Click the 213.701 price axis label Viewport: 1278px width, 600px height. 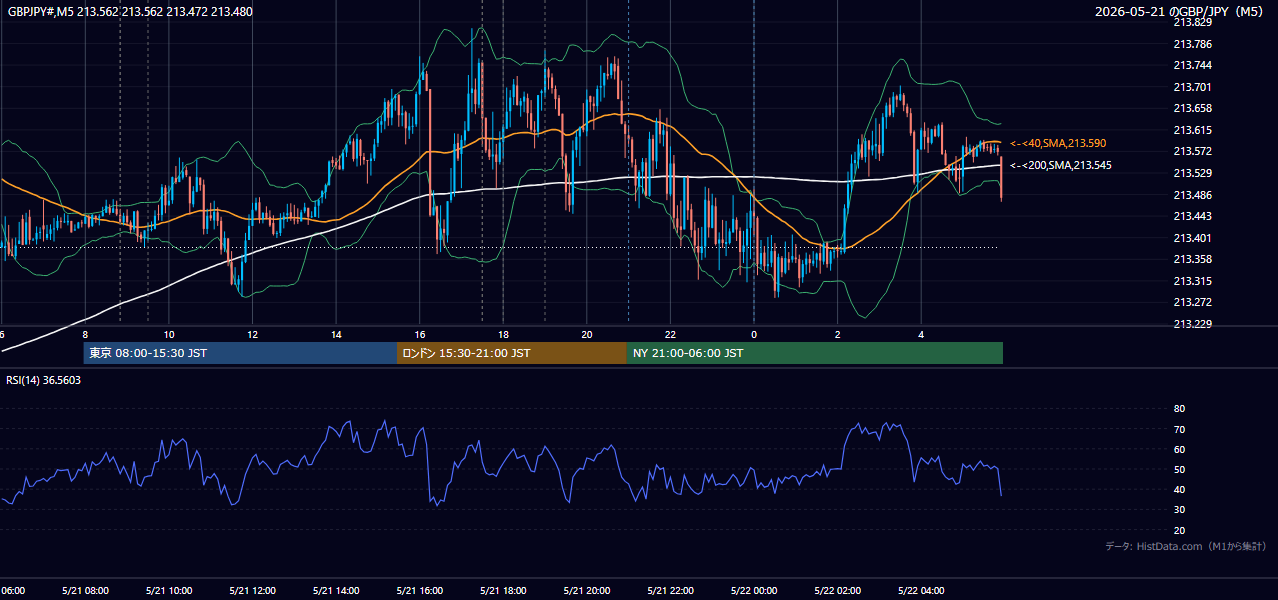pos(1192,87)
